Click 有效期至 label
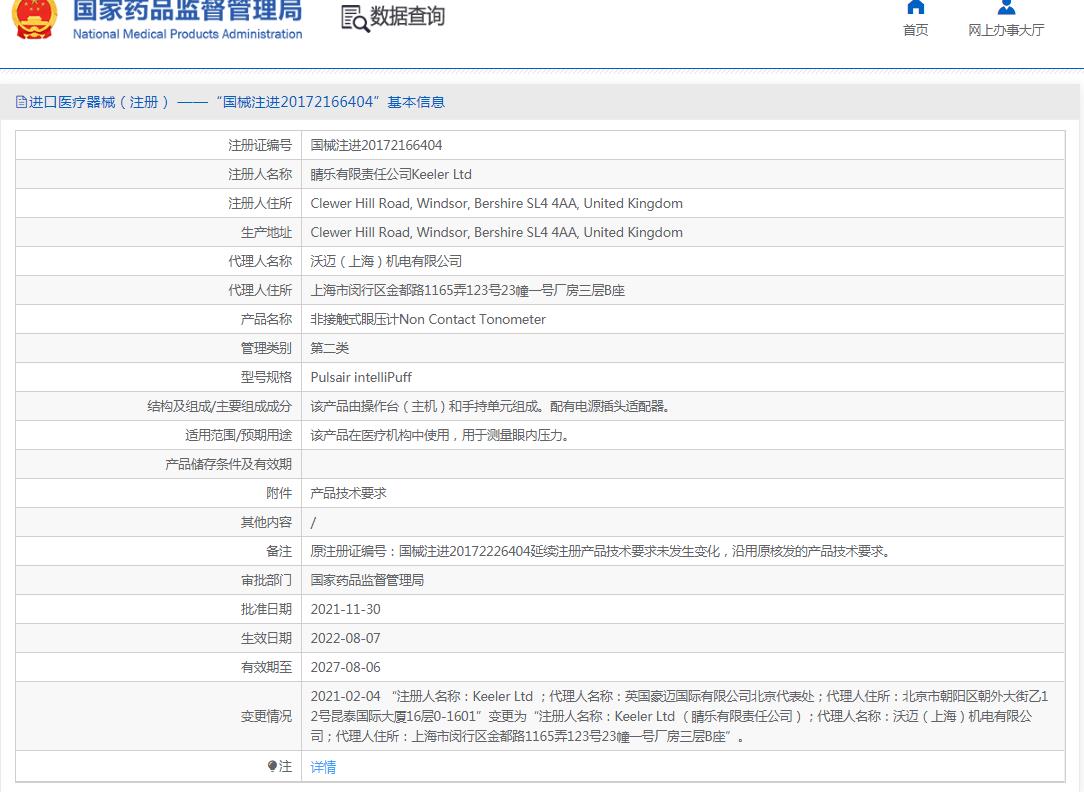Image resolution: width=1084 pixels, height=792 pixels. coord(266,668)
